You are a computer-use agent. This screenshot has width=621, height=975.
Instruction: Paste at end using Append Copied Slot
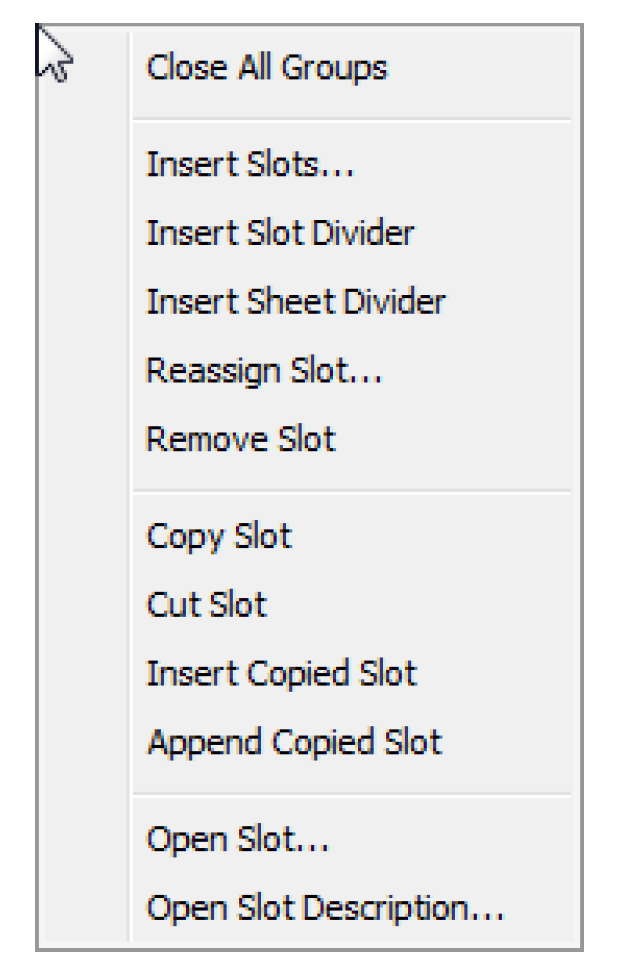tap(309, 742)
